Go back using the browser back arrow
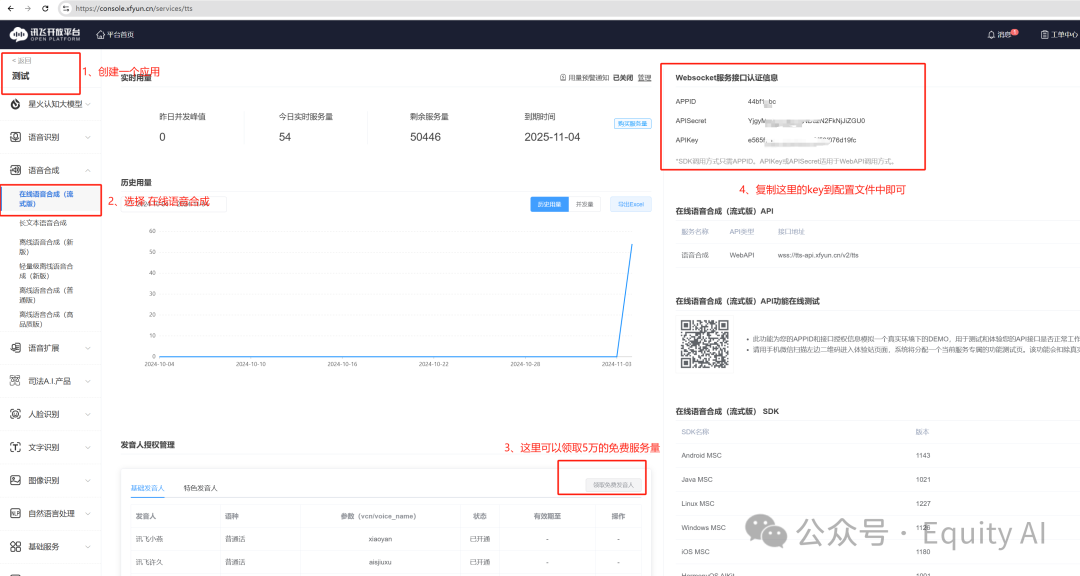 coord(10,8)
